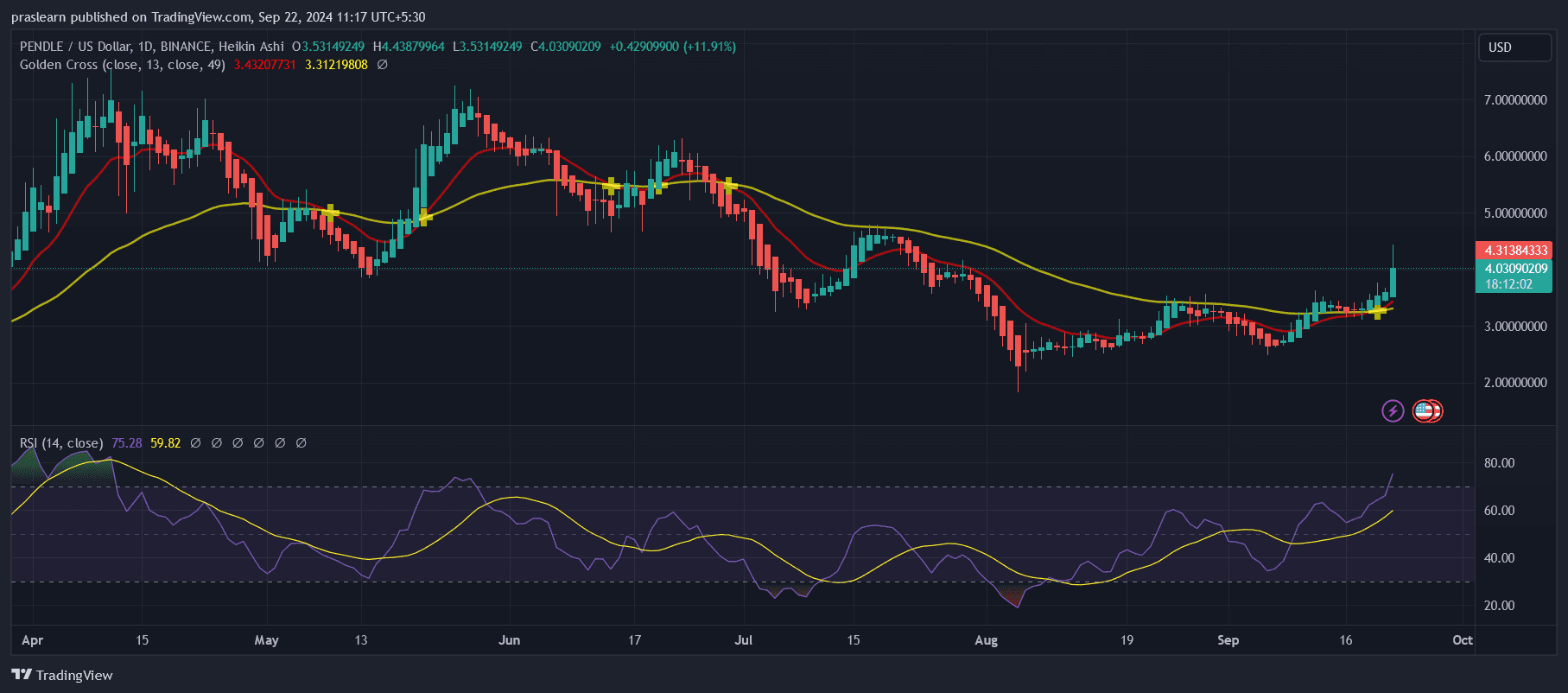The width and height of the screenshot is (1568, 693).
Task: Click the Aug label on the time axis
Action: (x=986, y=640)
